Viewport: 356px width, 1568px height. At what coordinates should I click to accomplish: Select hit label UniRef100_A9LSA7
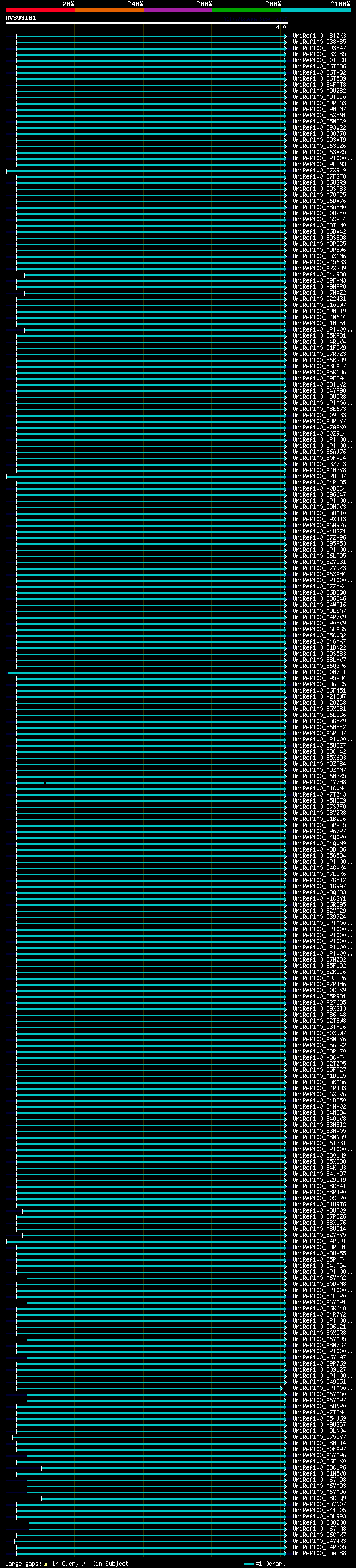coord(319,611)
